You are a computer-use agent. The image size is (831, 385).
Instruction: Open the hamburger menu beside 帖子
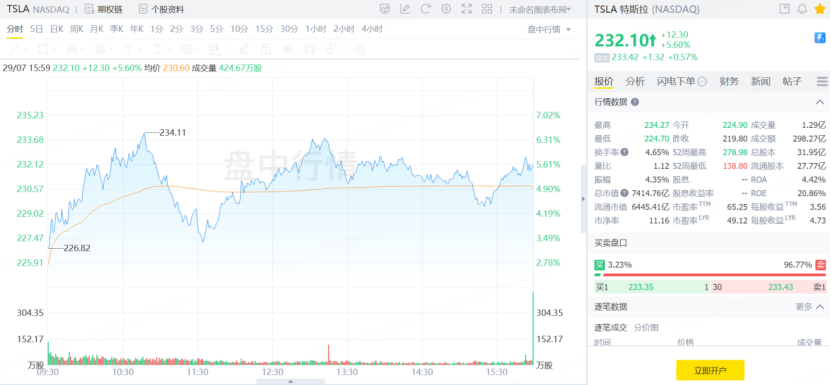click(x=822, y=82)
